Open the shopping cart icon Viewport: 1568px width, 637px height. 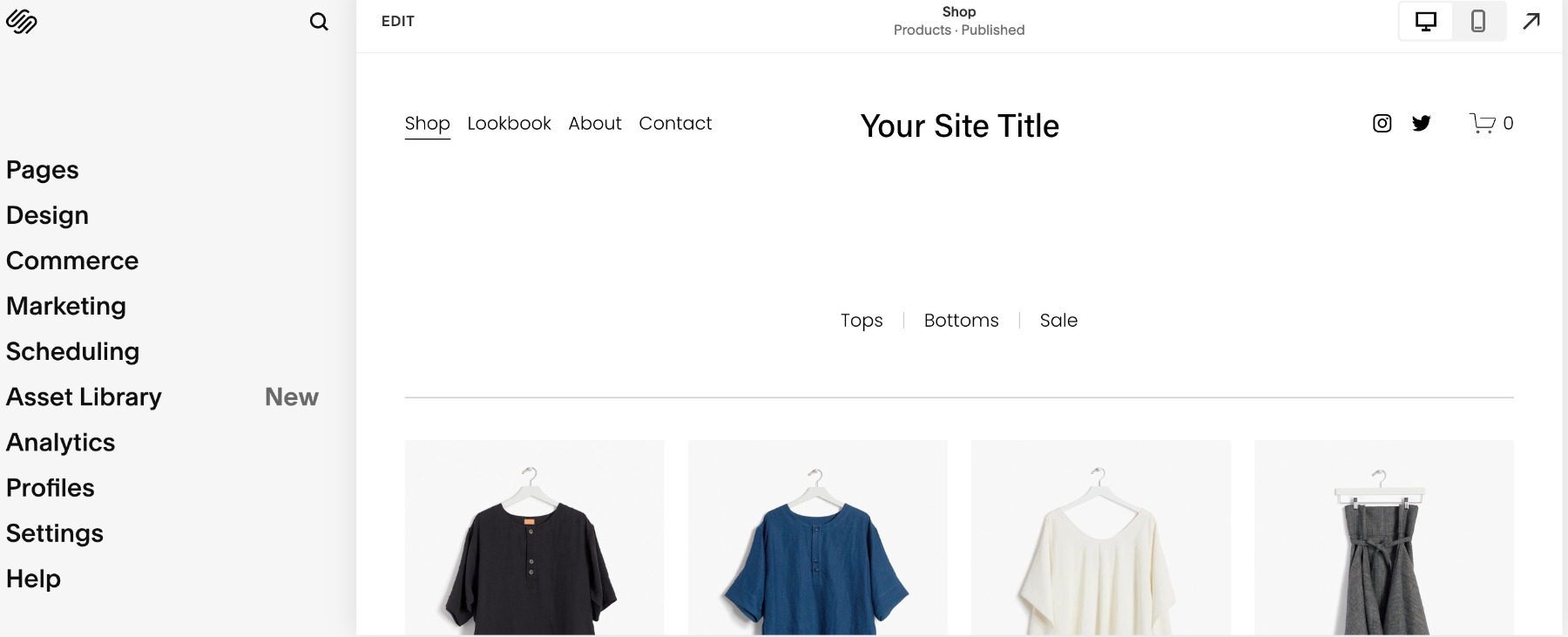pyautogui.click(x=1484, y=124)
